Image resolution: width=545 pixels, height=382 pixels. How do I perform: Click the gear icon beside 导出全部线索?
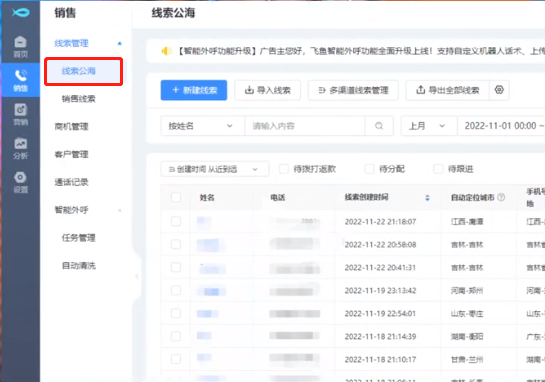pos(499,90)
